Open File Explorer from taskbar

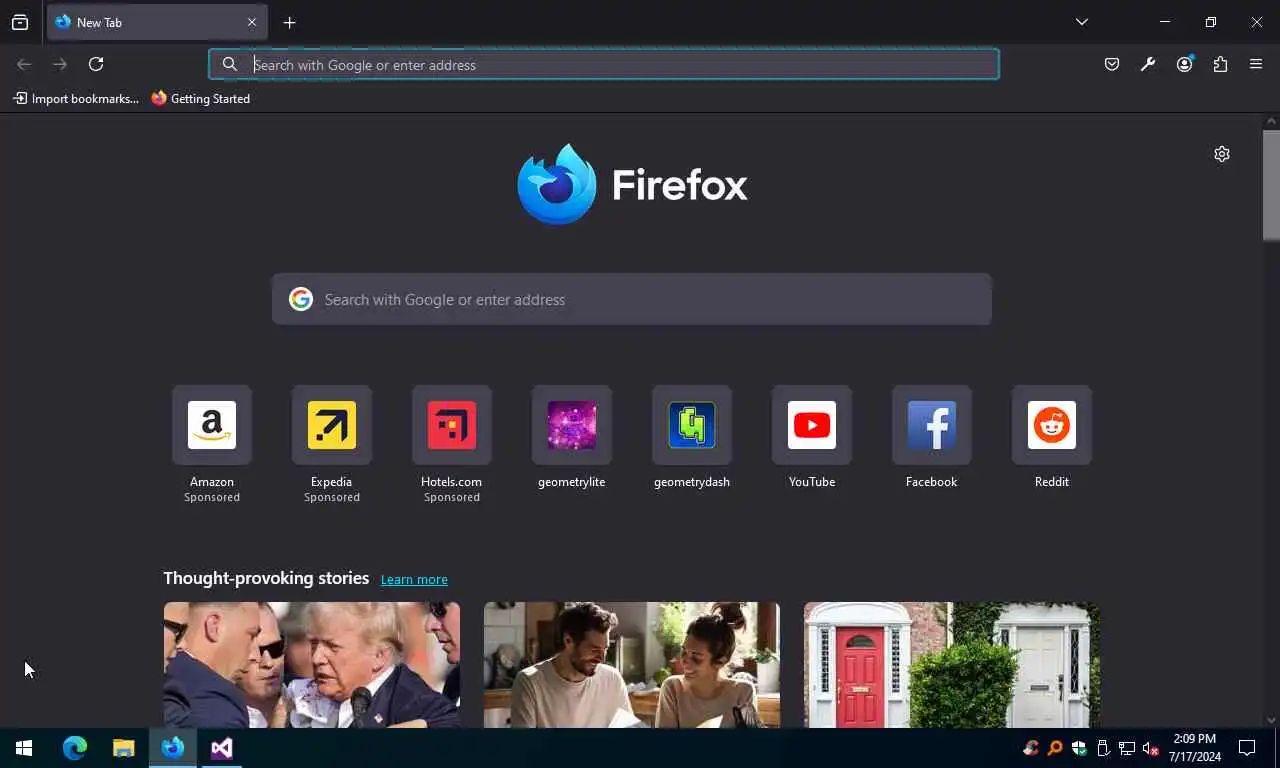[x=123, y=748]
